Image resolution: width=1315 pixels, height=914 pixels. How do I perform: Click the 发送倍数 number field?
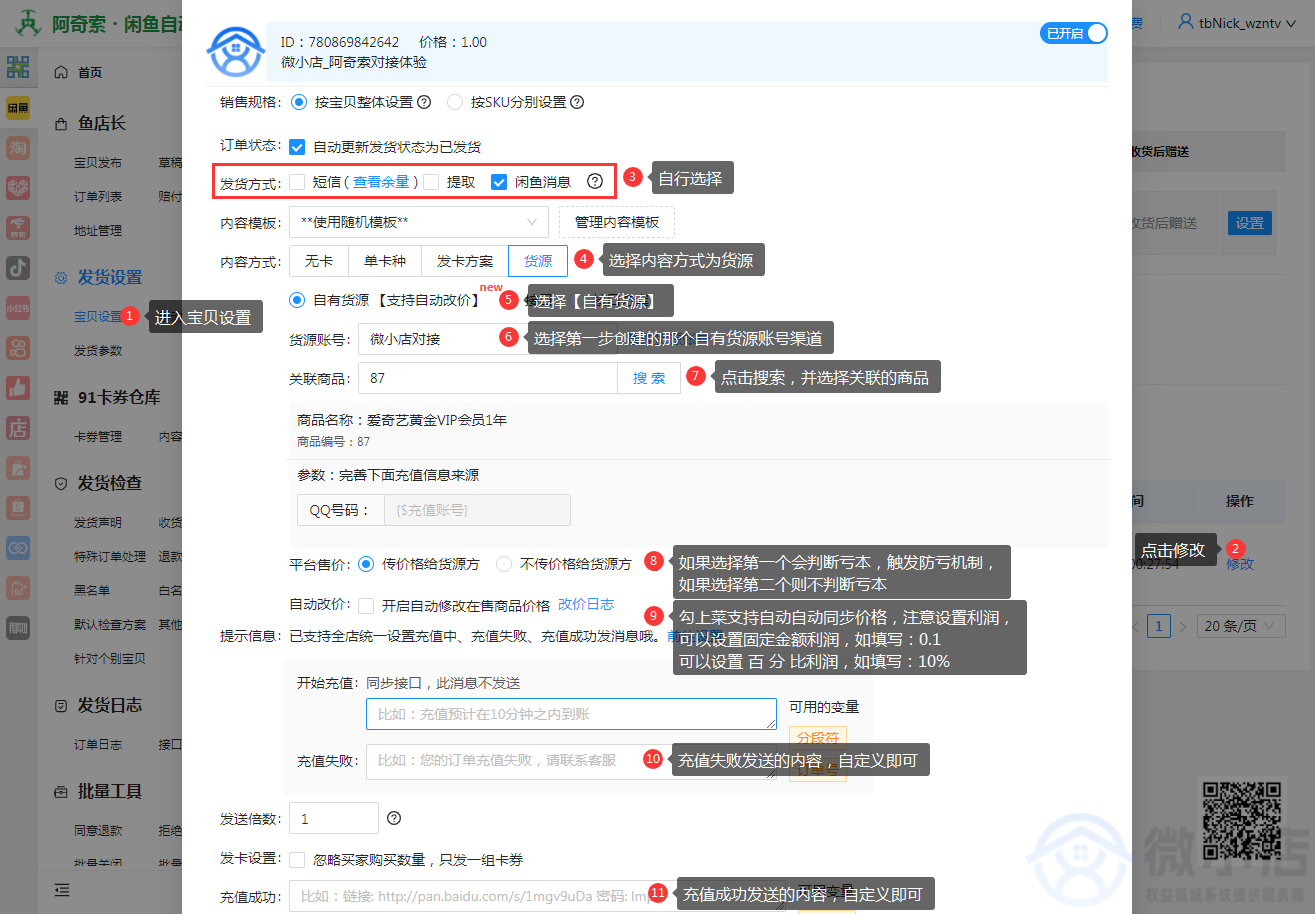tap(334, 818)
